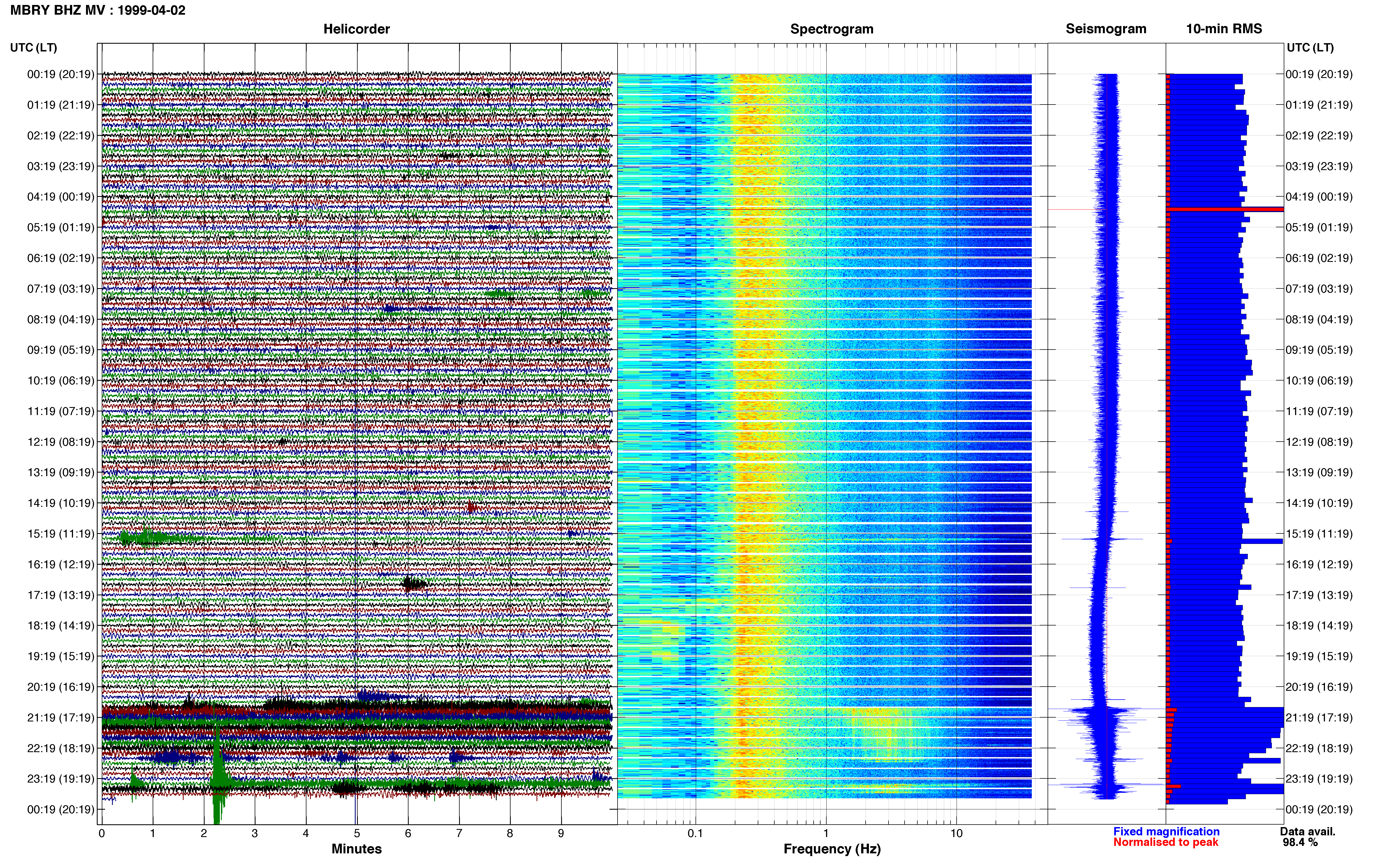Click the left UTC (LT) axis label
Viewport: 1388px width, 868px height.
coord(33,48)
